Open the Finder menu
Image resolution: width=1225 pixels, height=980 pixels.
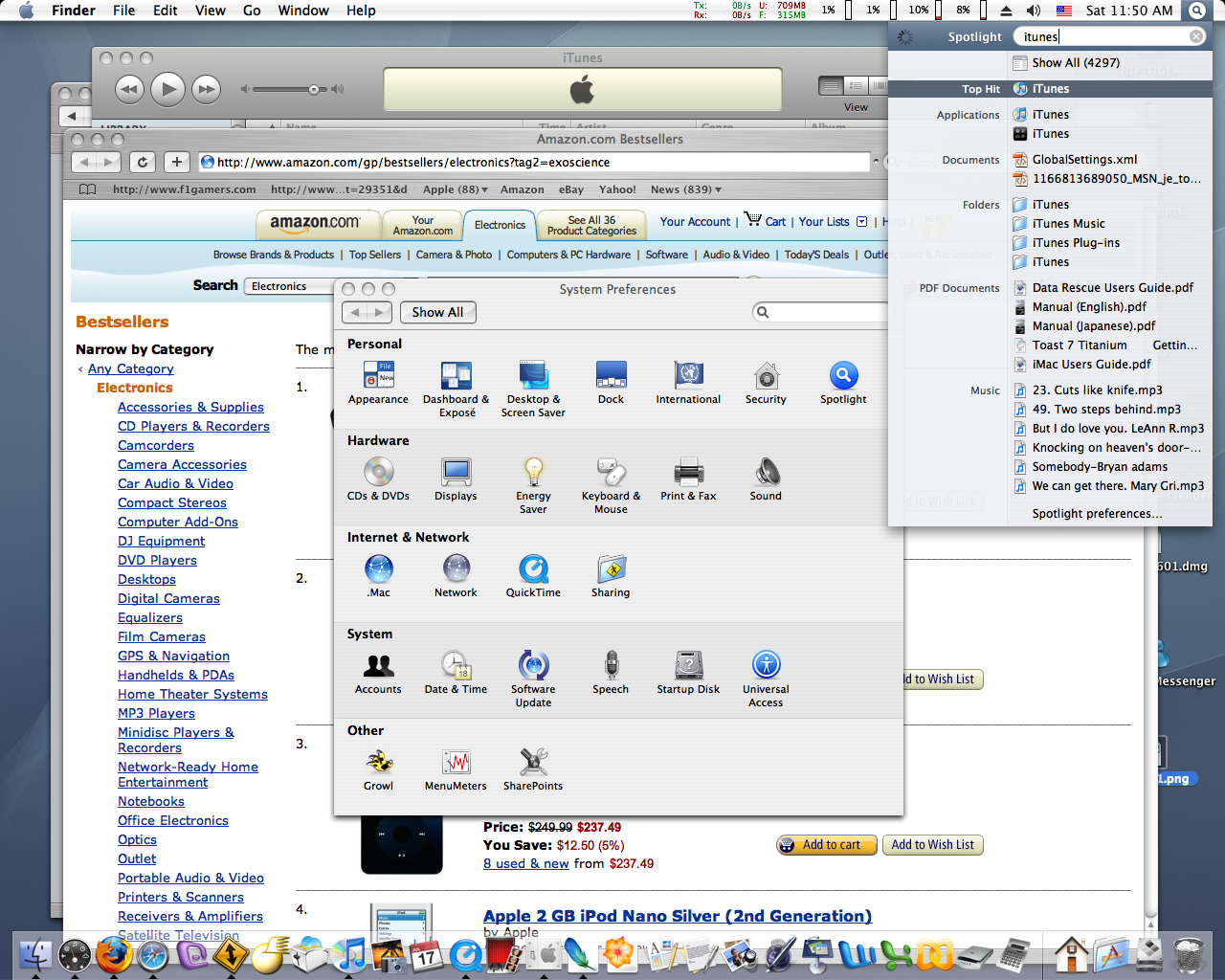click(x=74, y=11)
